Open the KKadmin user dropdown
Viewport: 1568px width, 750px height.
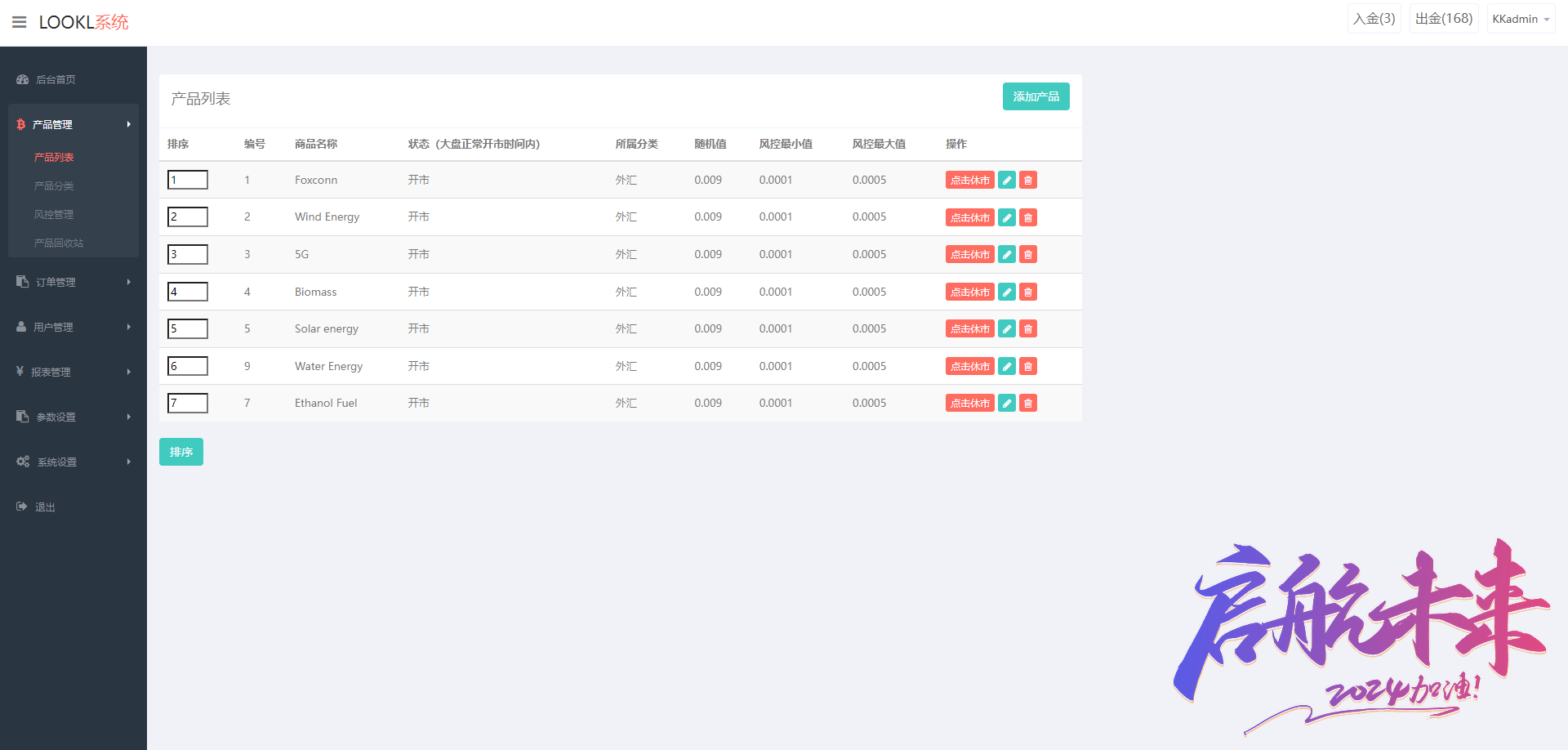click(x=1521, y=19)
